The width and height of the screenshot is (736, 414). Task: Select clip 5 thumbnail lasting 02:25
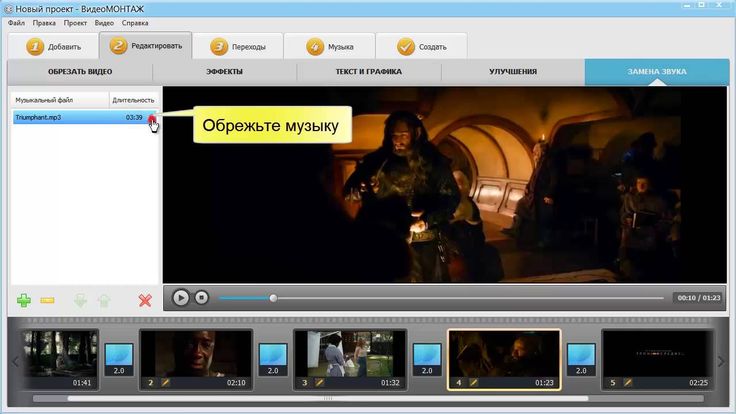click(657, 360)
